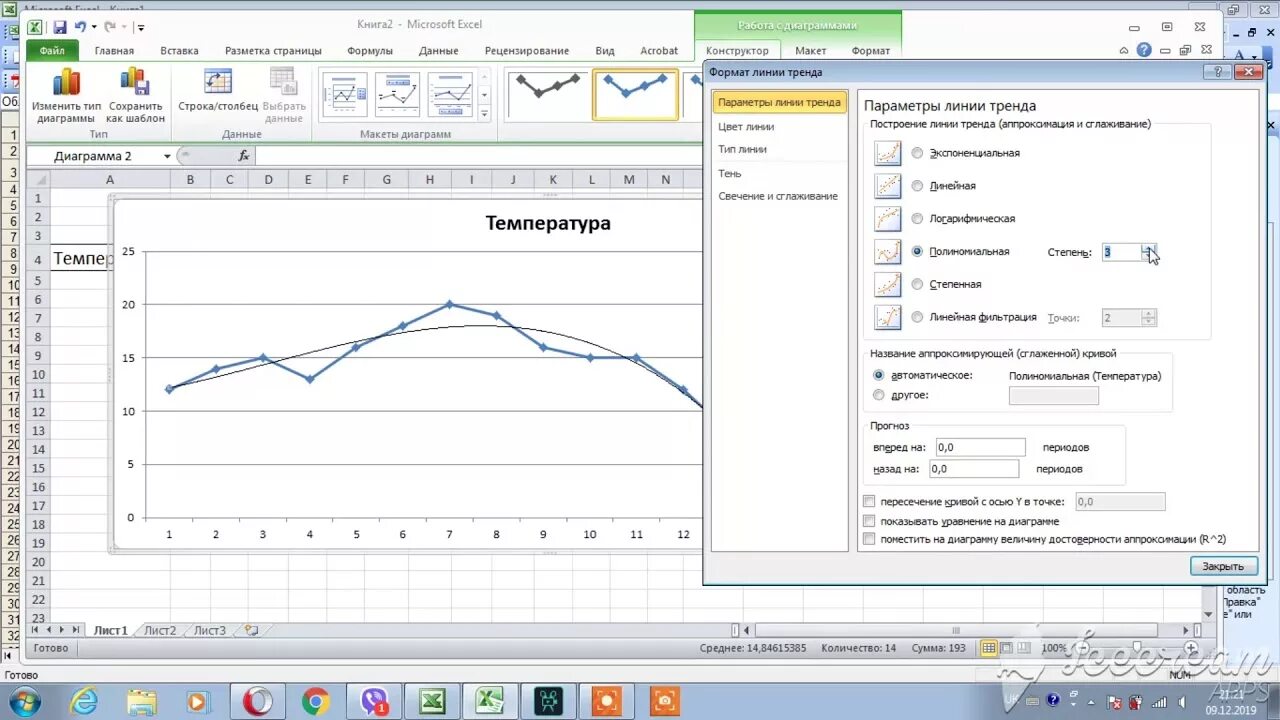Enable пересечение кривой с осью Y checkbox

point(869,502)
